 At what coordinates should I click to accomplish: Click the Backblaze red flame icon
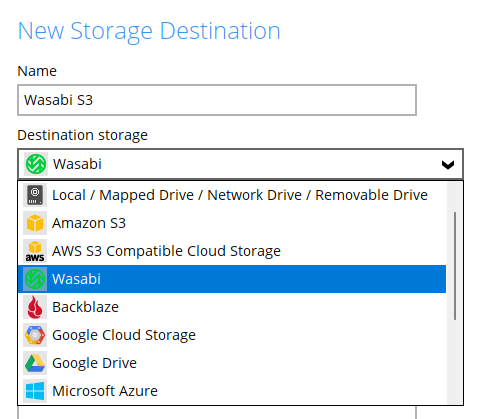coord(35,307)
